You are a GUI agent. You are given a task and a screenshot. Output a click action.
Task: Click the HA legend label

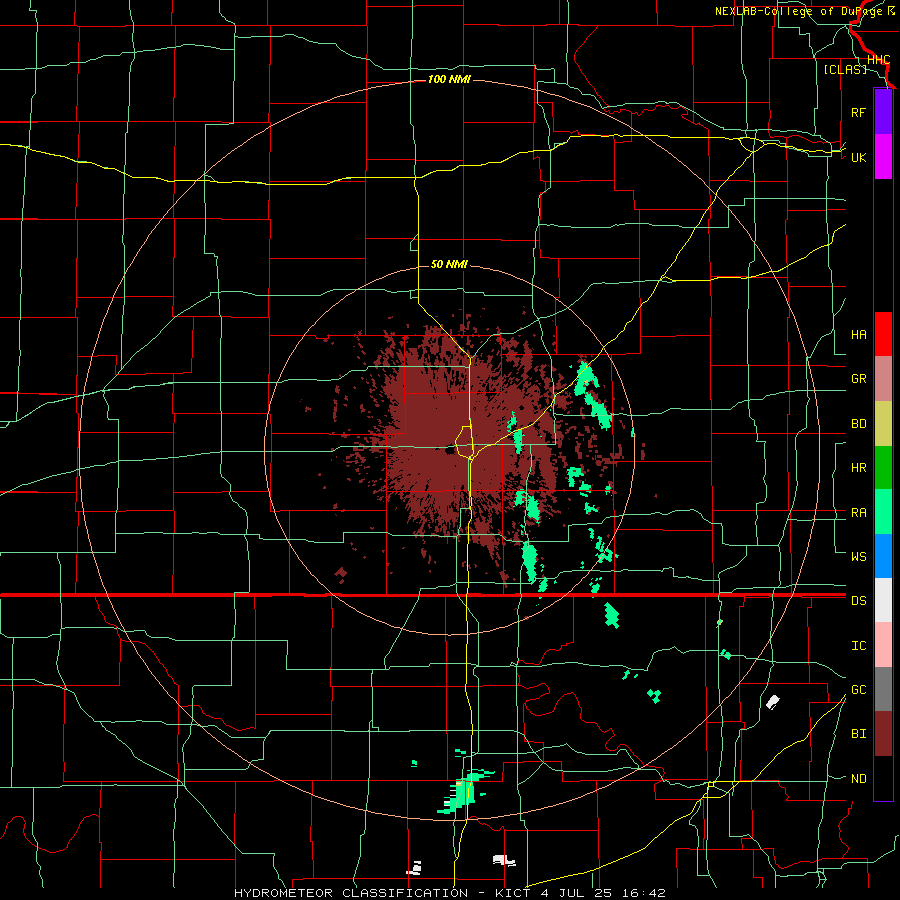(x=859, y=334)
